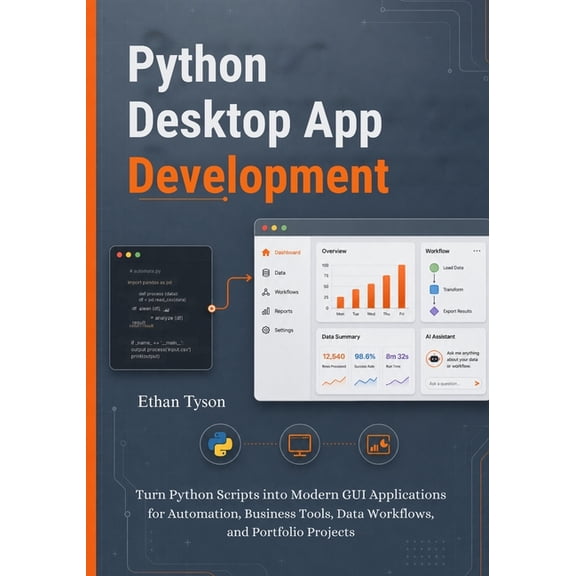Select the Settings label in sidebar
The height and width of the screenshot is (576, 576).
click(284, 330)
